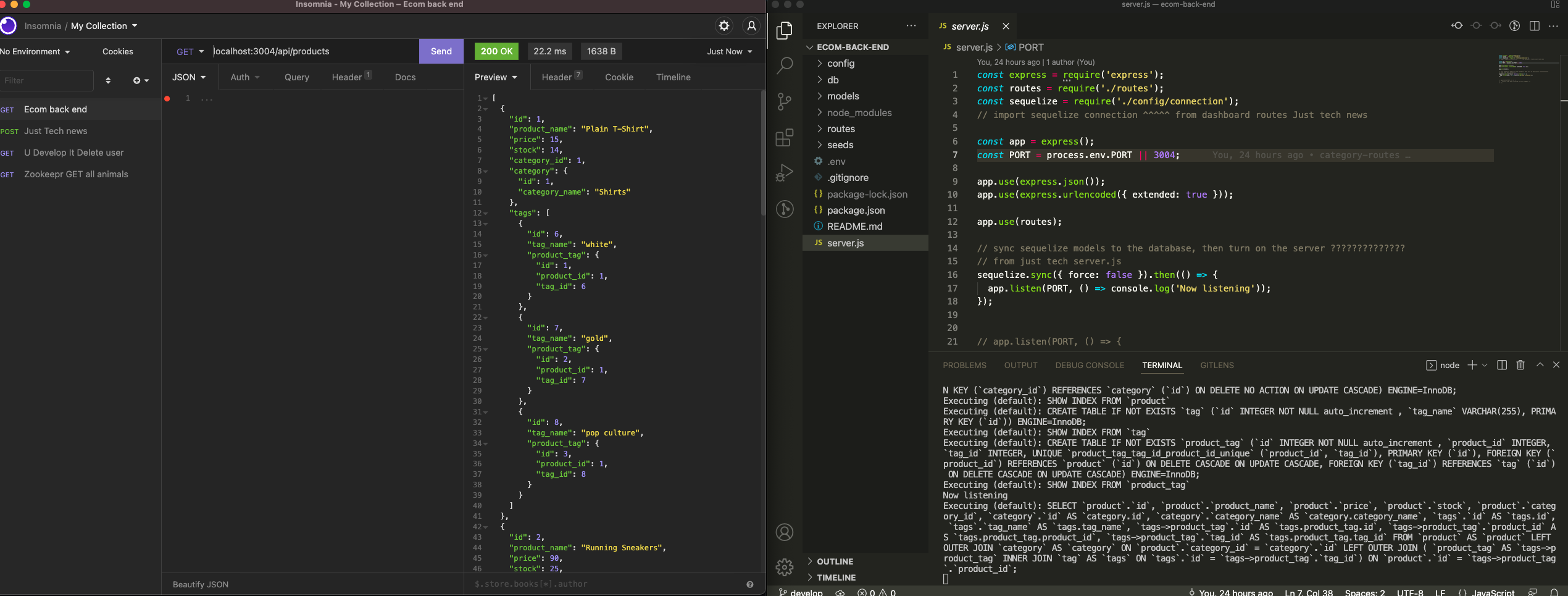The height and width of the screenshot is (596, 1568).
Task: Open VS Code Explorer activity icon
Action: click(x=784, y=31)
